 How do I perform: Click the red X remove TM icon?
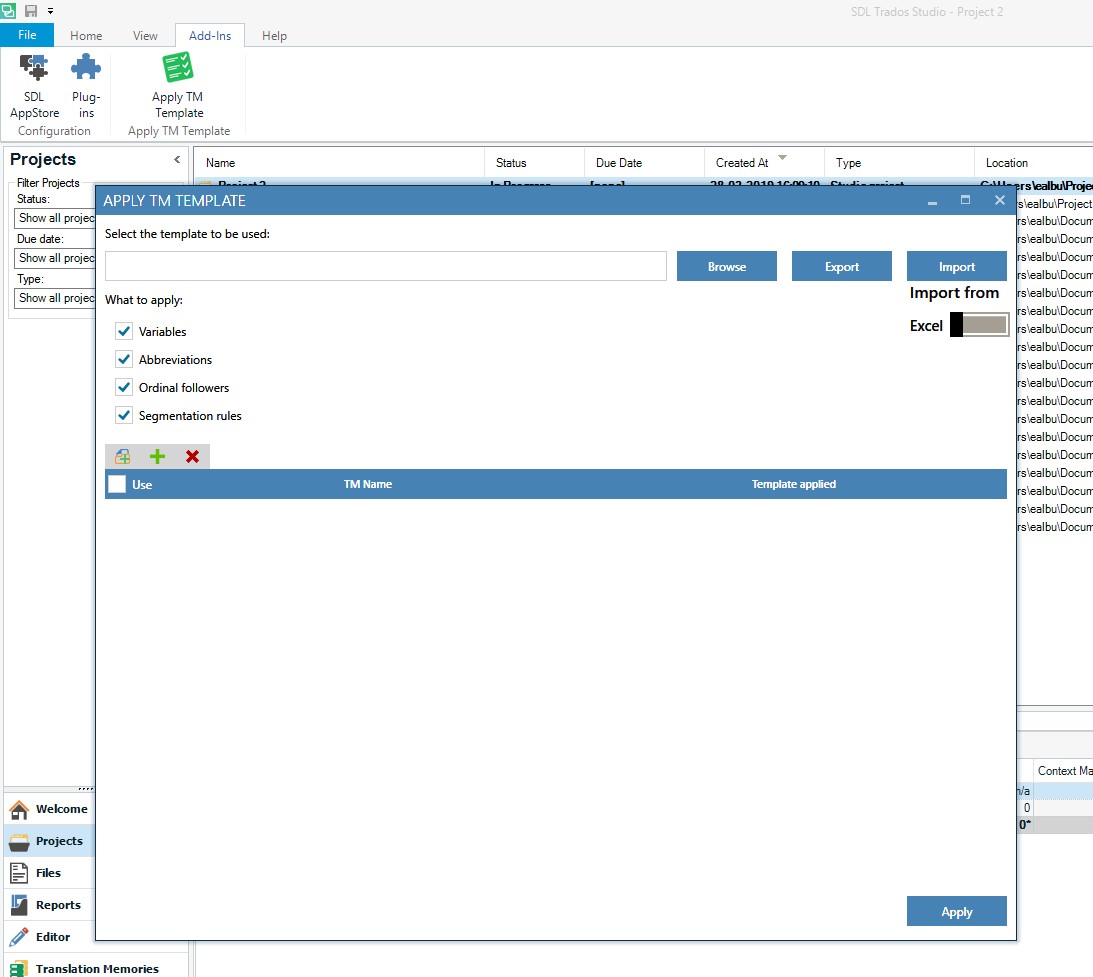192,456
